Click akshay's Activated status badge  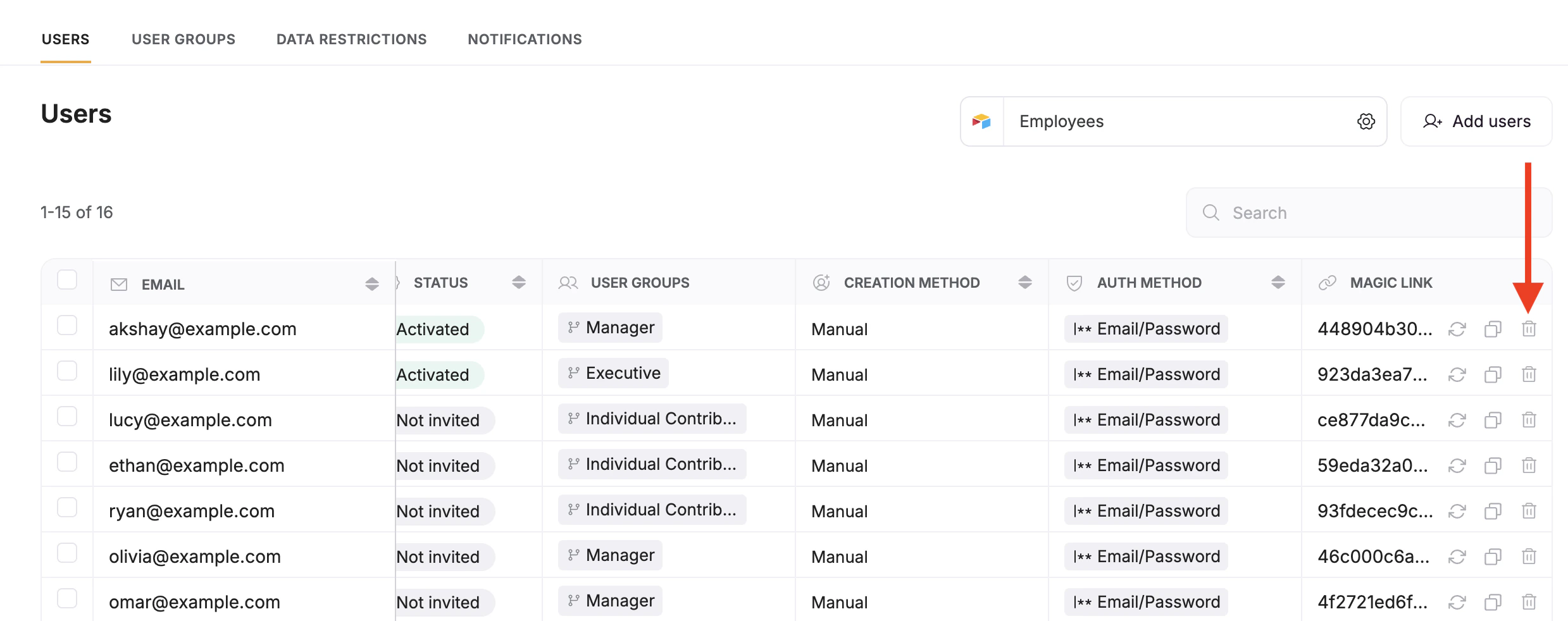coord(440,329)
